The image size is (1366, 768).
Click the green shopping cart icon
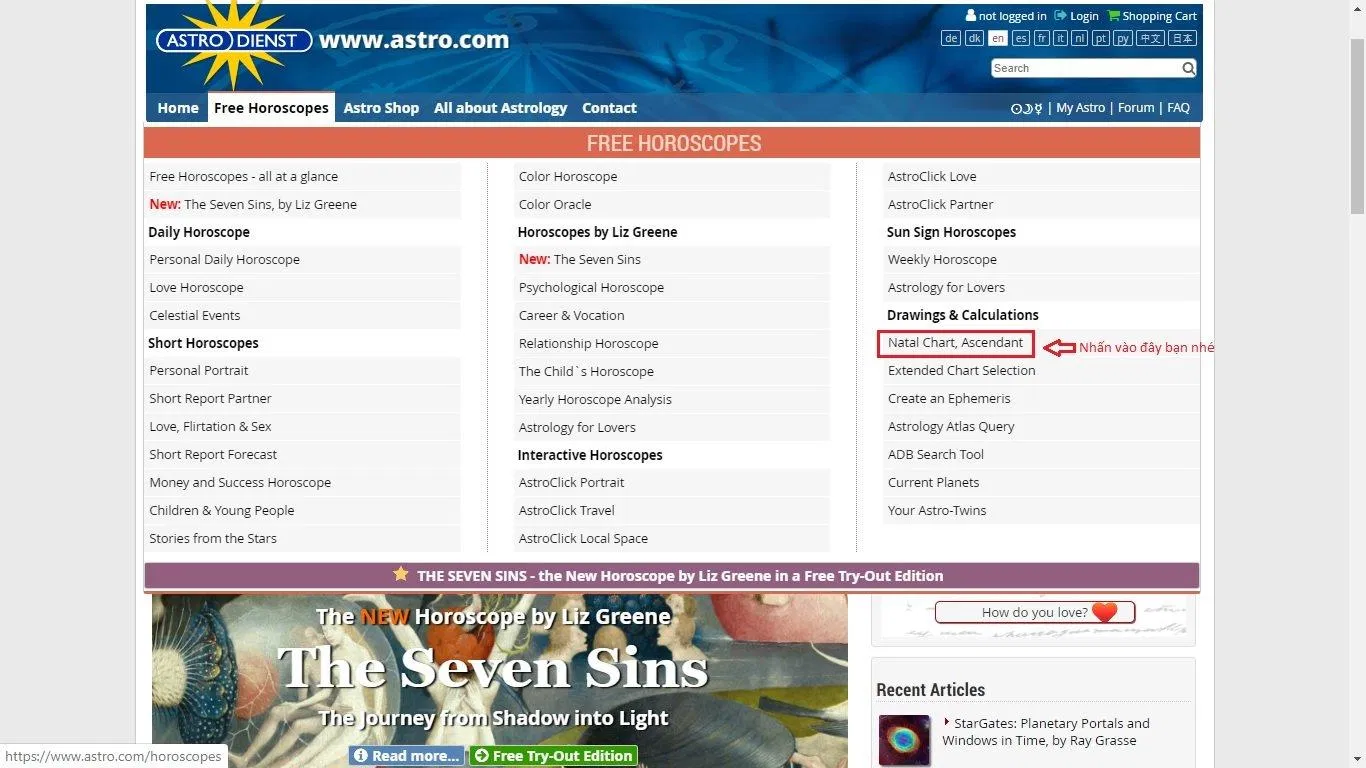click(x=1113, y=16)
